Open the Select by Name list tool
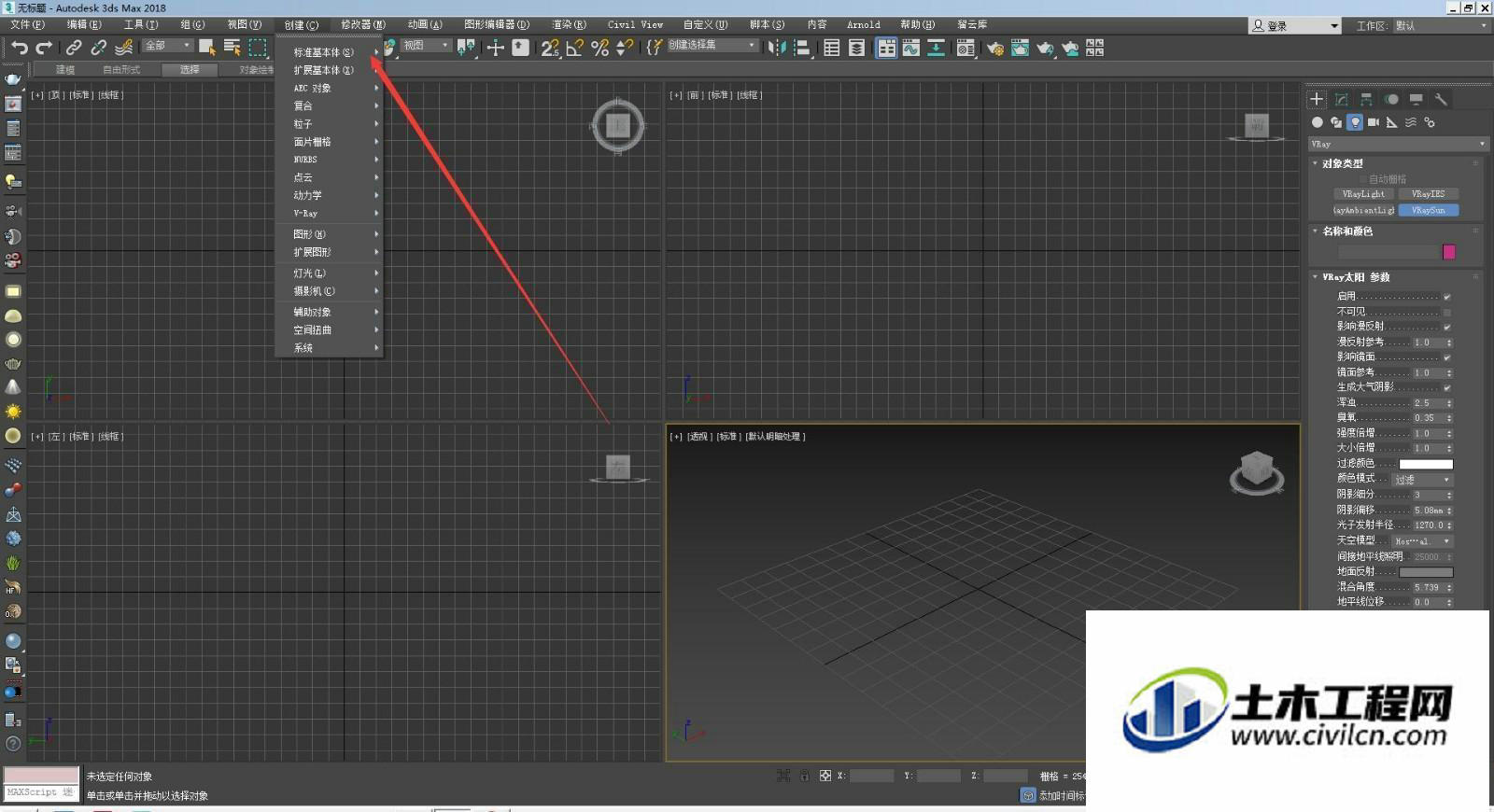 point(233,48)
